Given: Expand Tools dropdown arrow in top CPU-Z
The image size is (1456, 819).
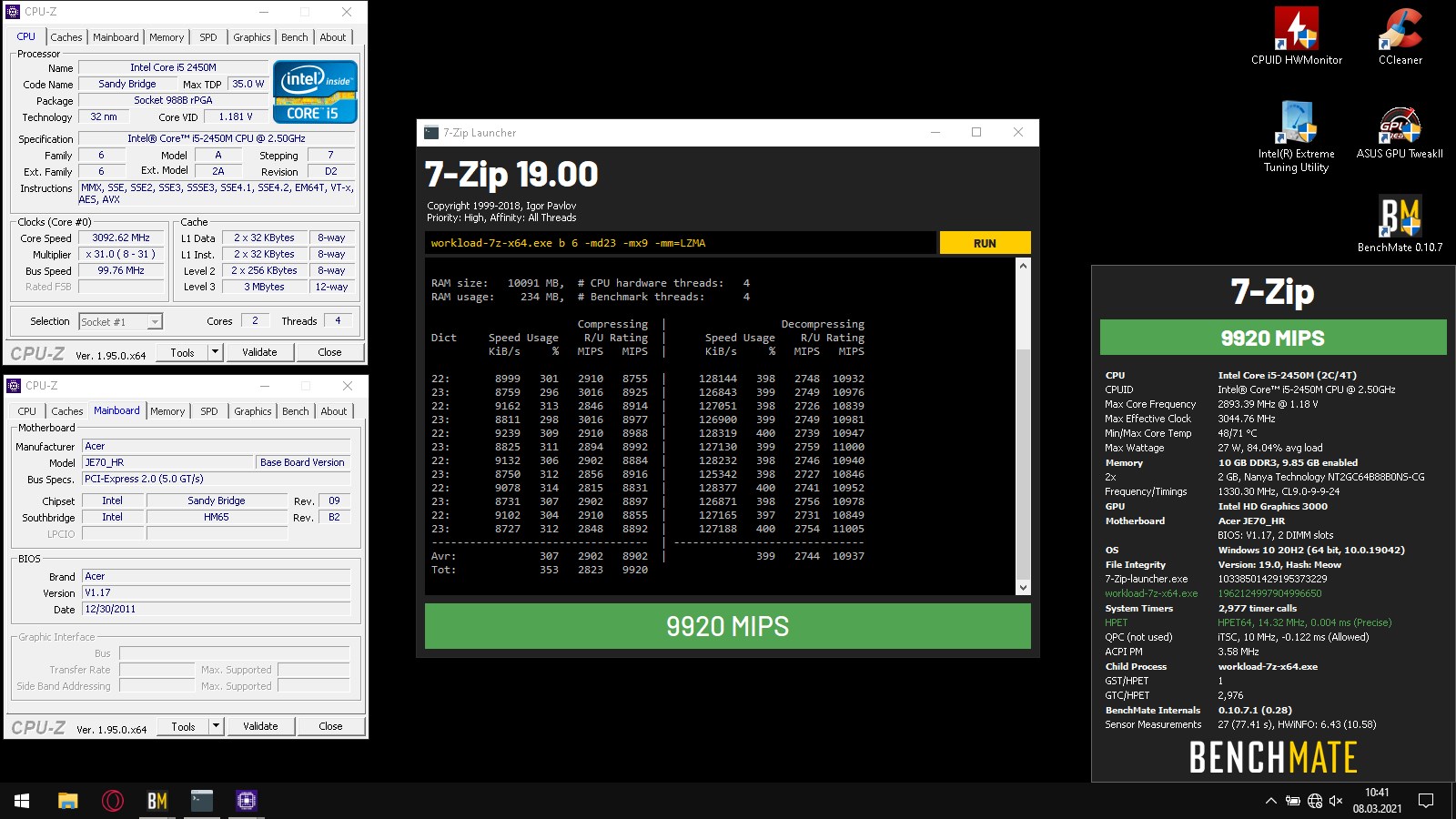Looking at the screenshot, I should tap(215, 352).
